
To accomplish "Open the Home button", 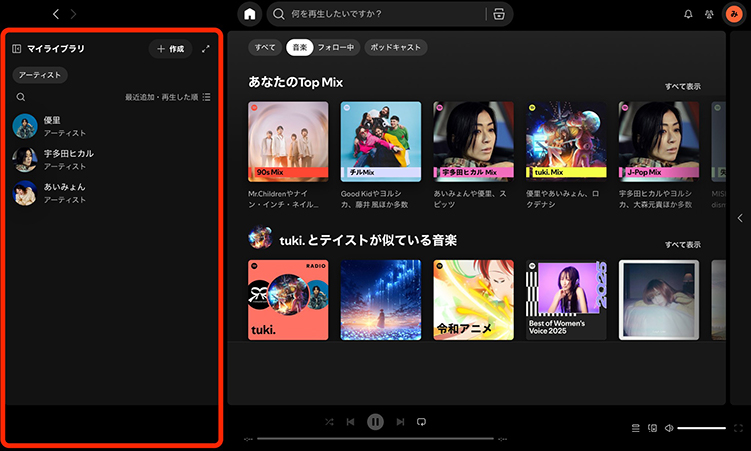I will click(x=250, y=14).
